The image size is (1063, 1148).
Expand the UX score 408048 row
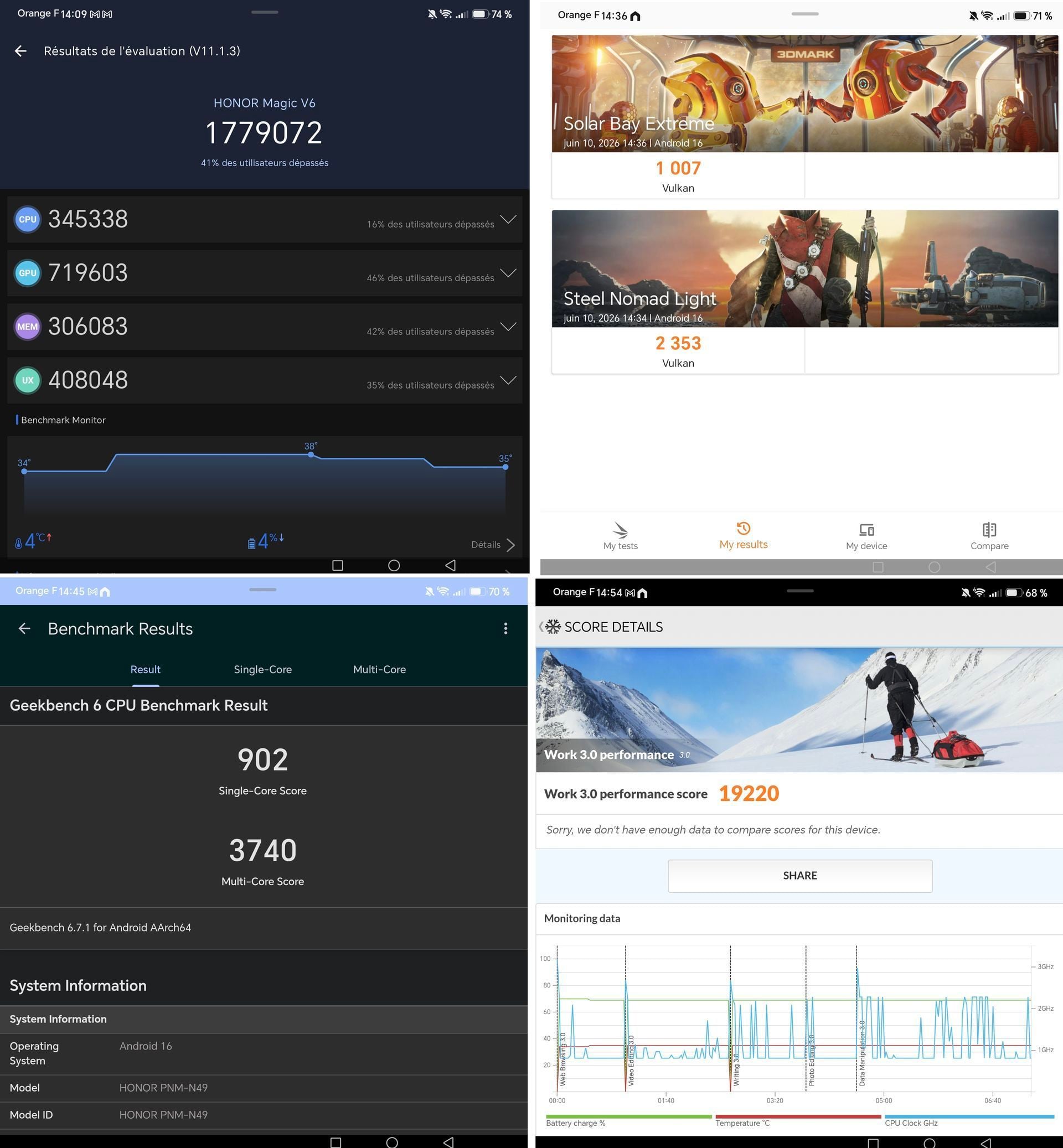265,380
